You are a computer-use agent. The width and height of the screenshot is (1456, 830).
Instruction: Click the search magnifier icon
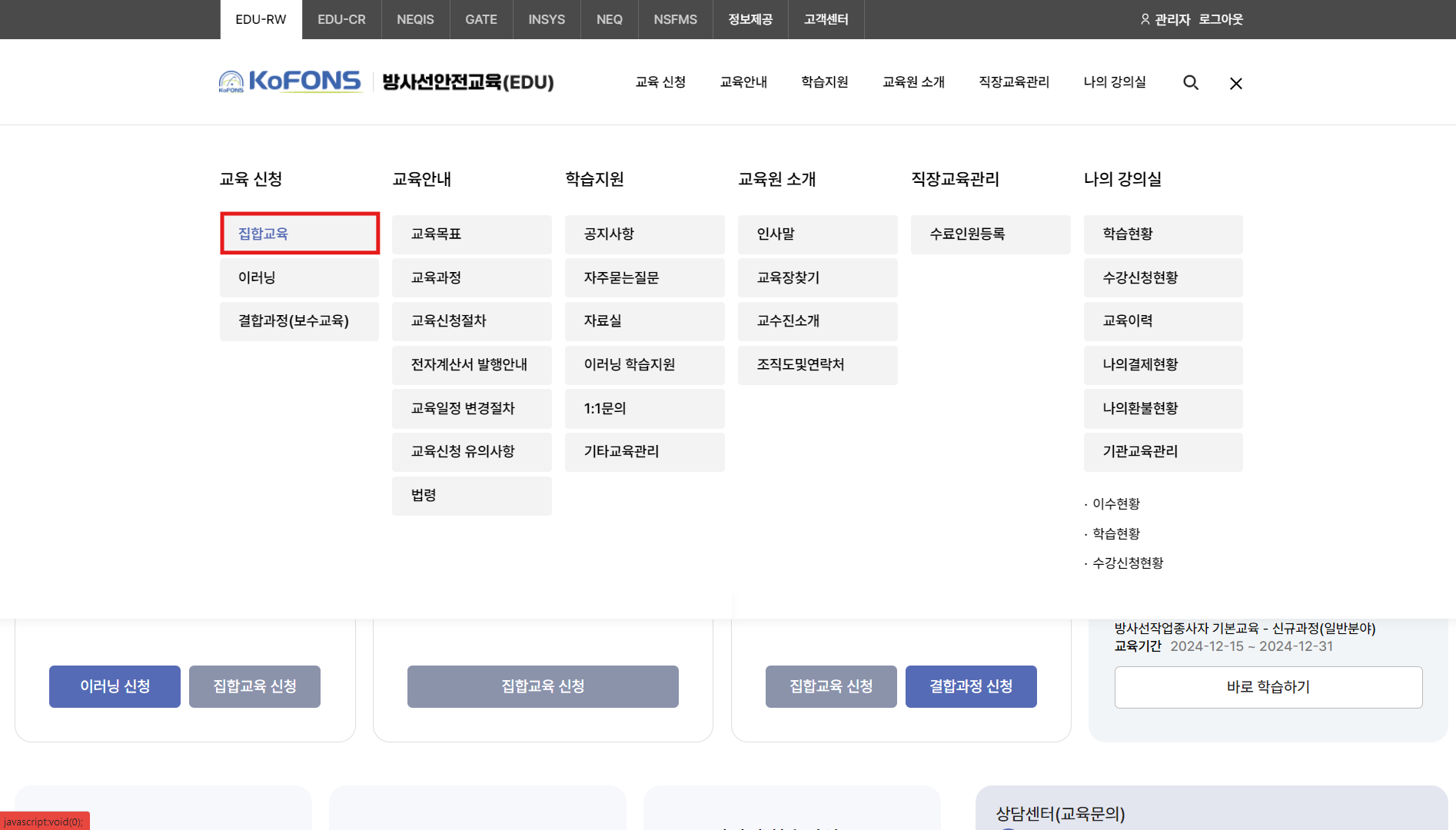[x=1190, y=82]
